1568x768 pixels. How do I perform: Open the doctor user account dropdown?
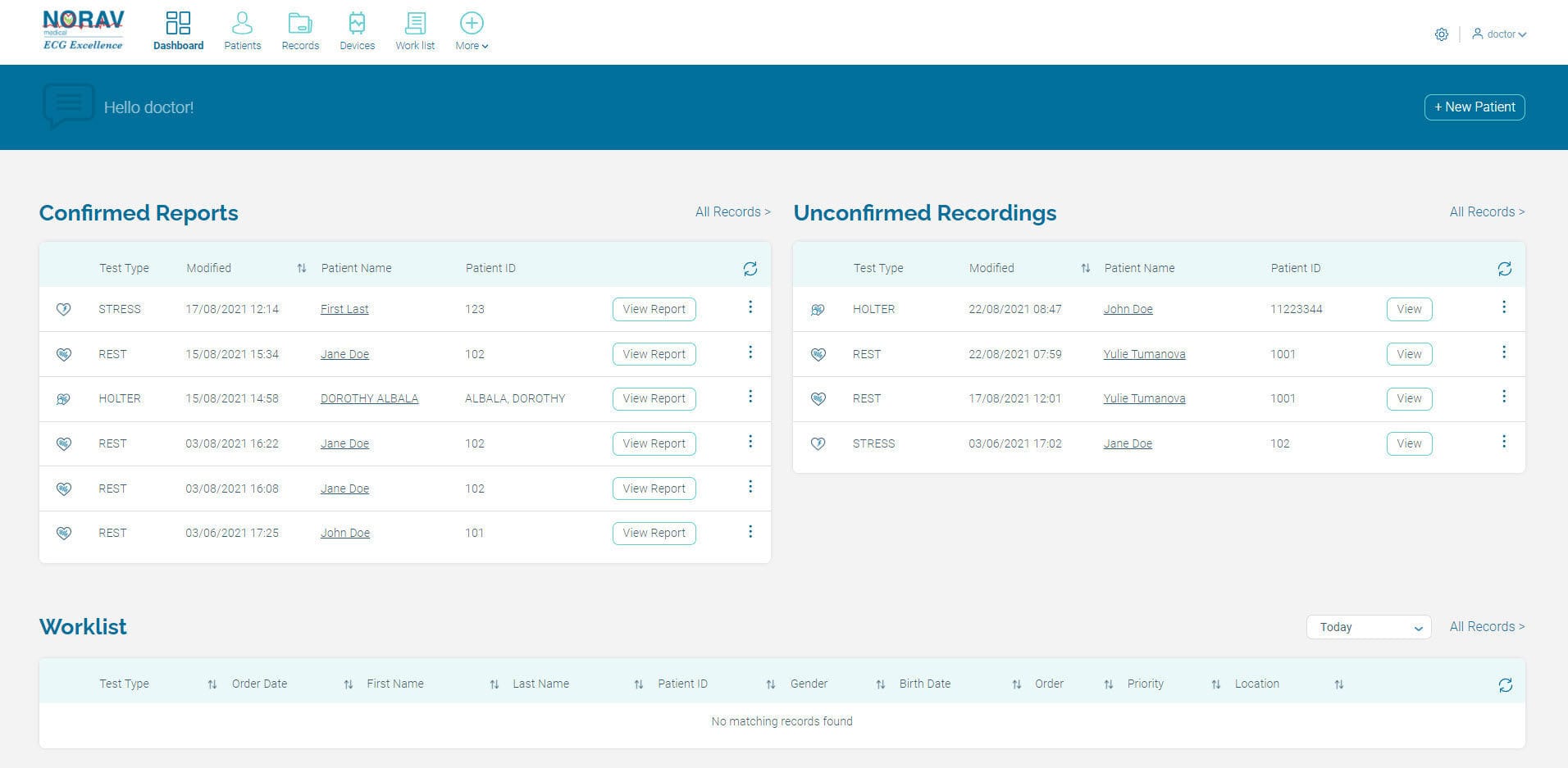point(1499,34)
